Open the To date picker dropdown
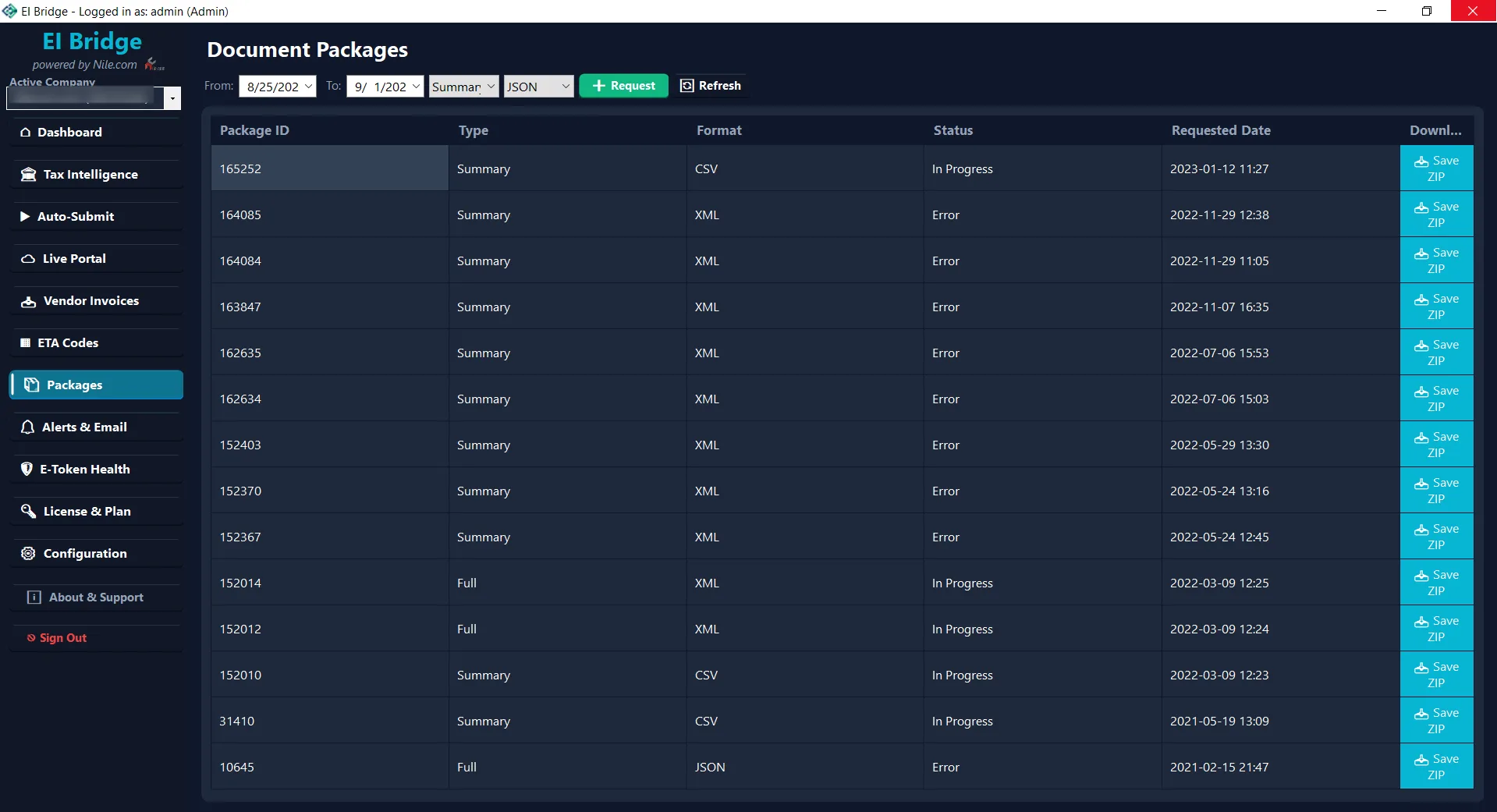Viewport: 1497px width, 812px height. coord(417,87)
